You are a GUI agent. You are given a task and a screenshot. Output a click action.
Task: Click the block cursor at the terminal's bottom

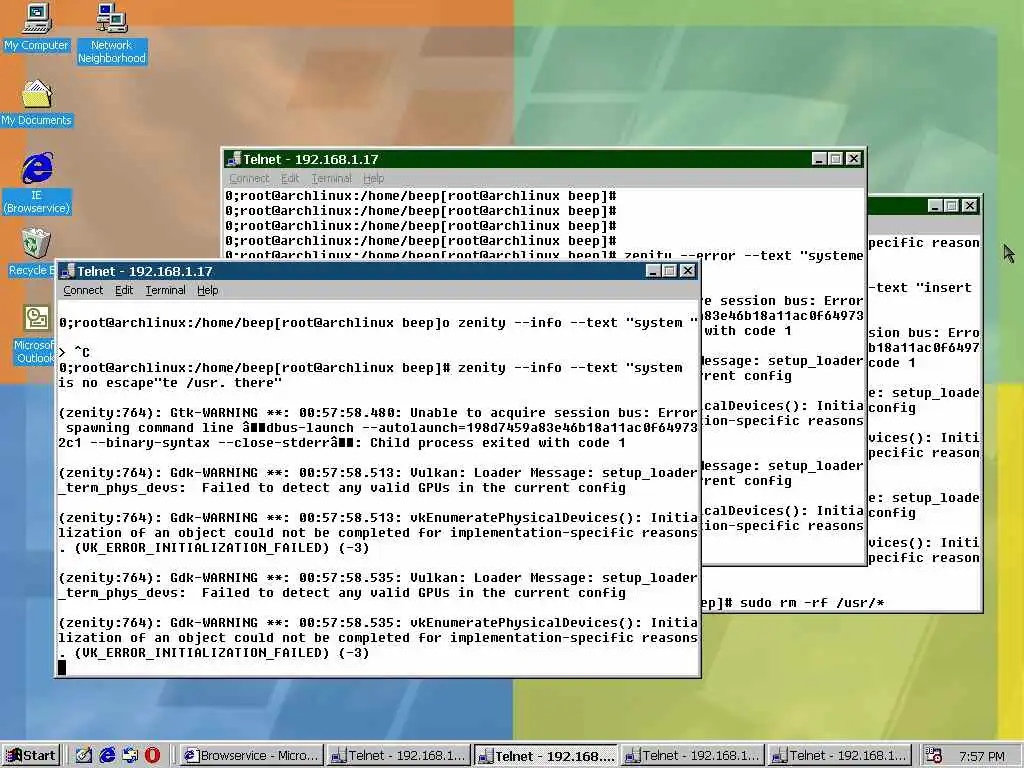click(62, 667)
